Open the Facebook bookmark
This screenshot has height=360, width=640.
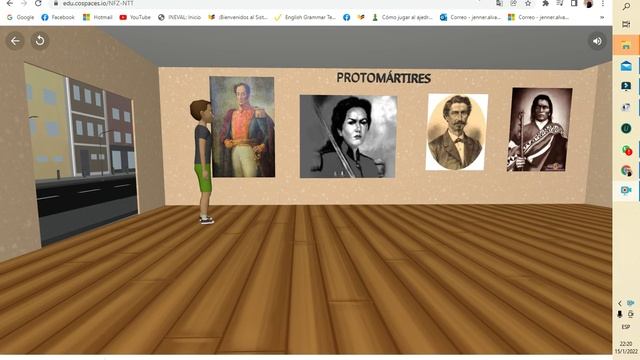point(58,17)
